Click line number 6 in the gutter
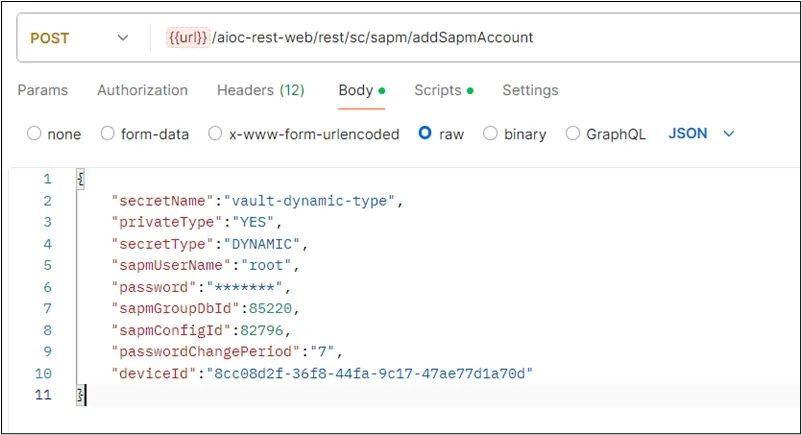 (x=48, y=287)
